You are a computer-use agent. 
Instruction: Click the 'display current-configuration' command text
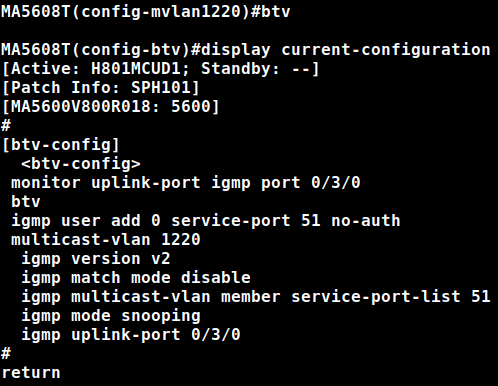[x=346, y=50]
